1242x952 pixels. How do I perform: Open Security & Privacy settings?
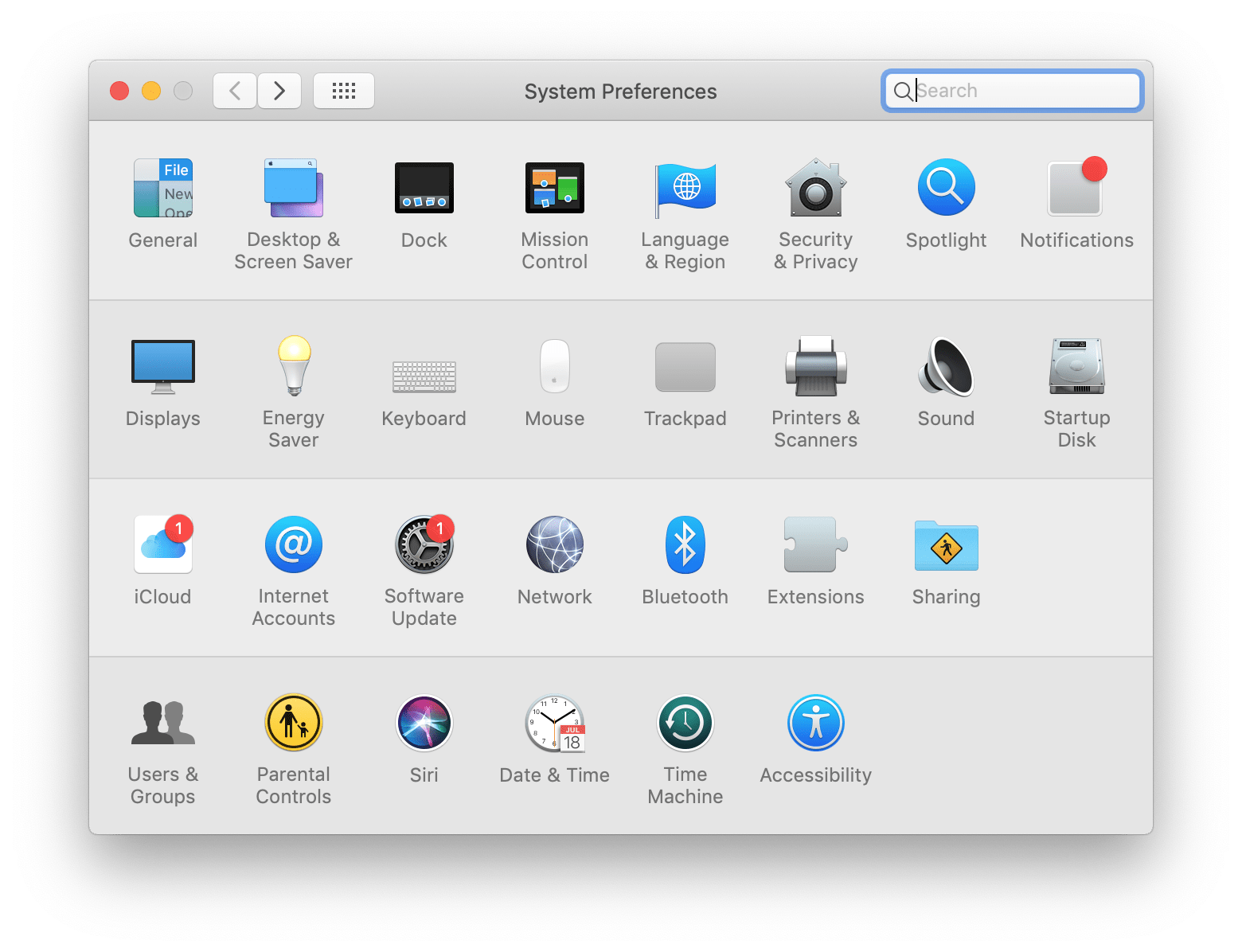tap(815, 188)
